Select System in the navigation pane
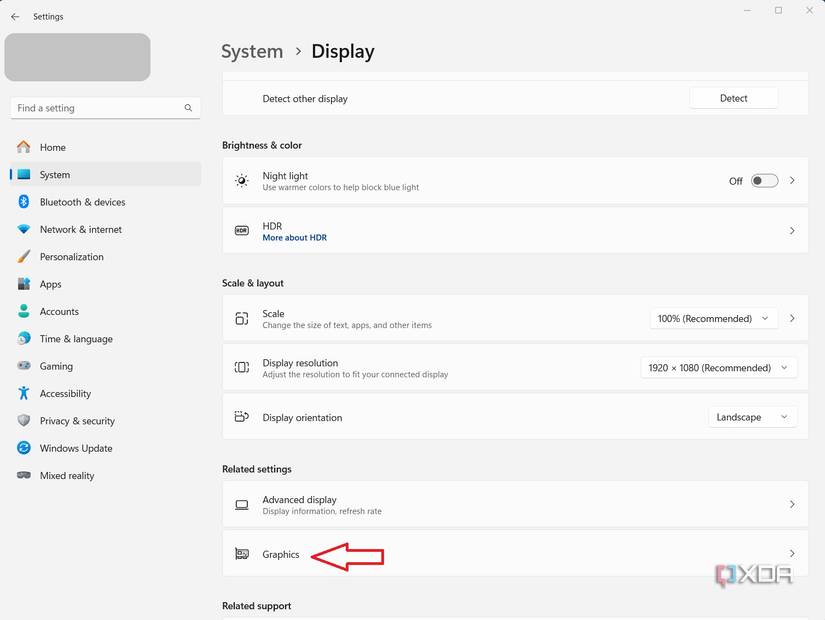The height and width of the screenshot is (620, 825). click(54, 174)
